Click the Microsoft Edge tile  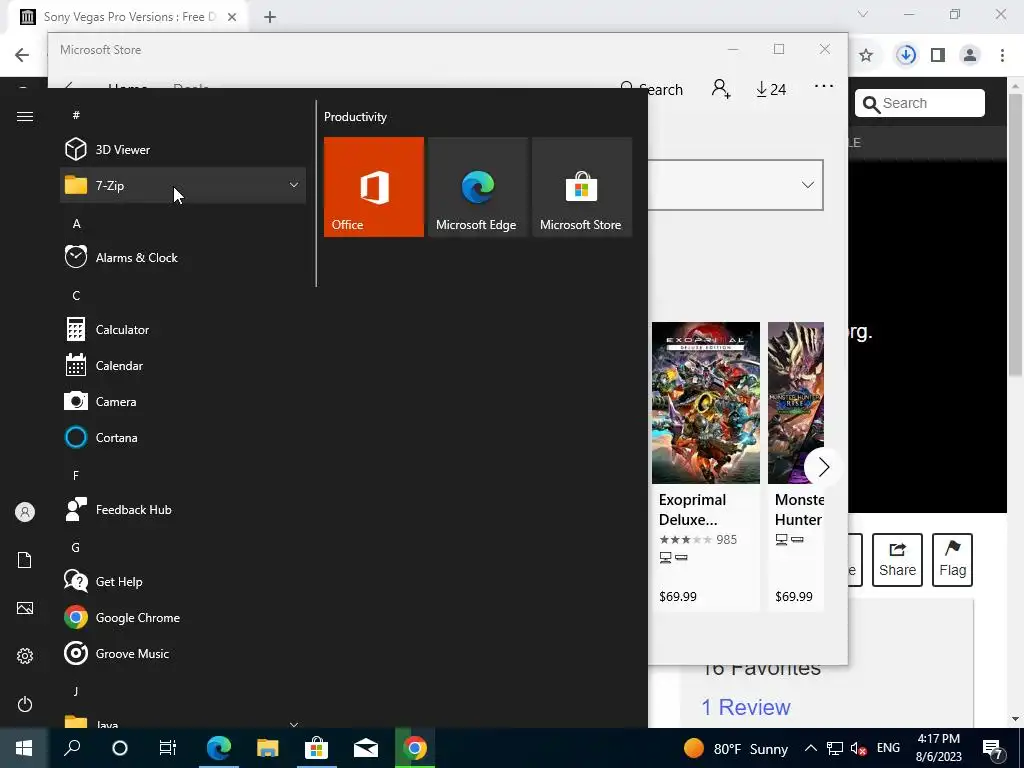point(477,187)
